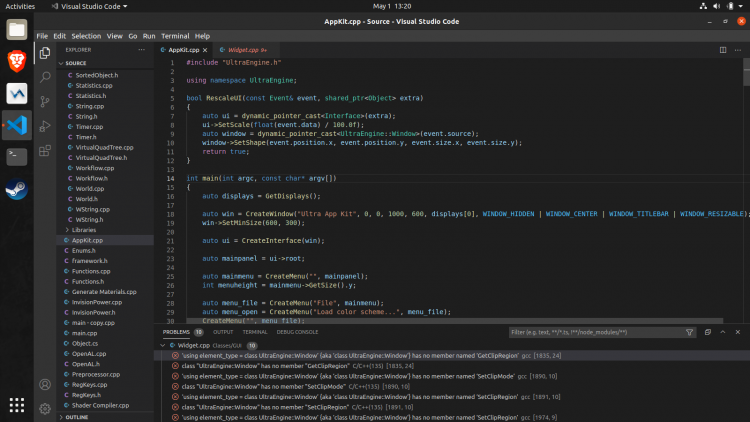Open SortedObject.h in the explorer
Screen dimensions: 750x422
(x=97, y=75)
